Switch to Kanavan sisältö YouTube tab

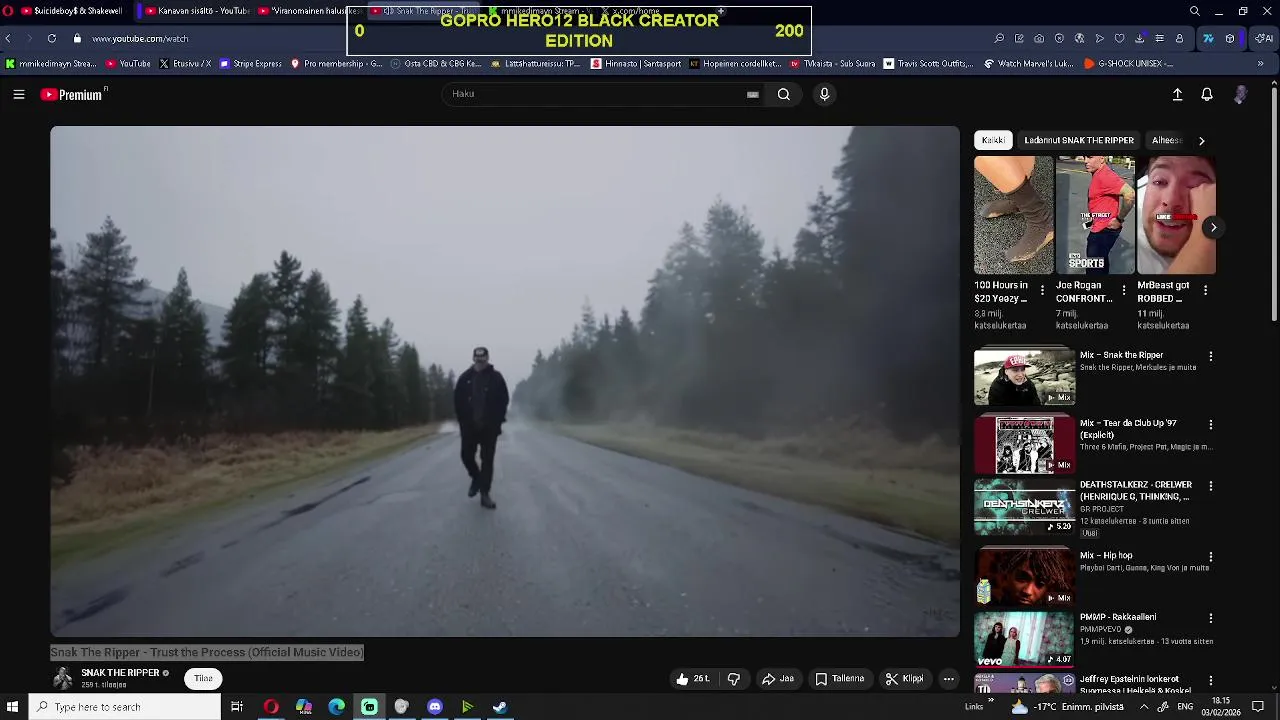coord(196,11)
